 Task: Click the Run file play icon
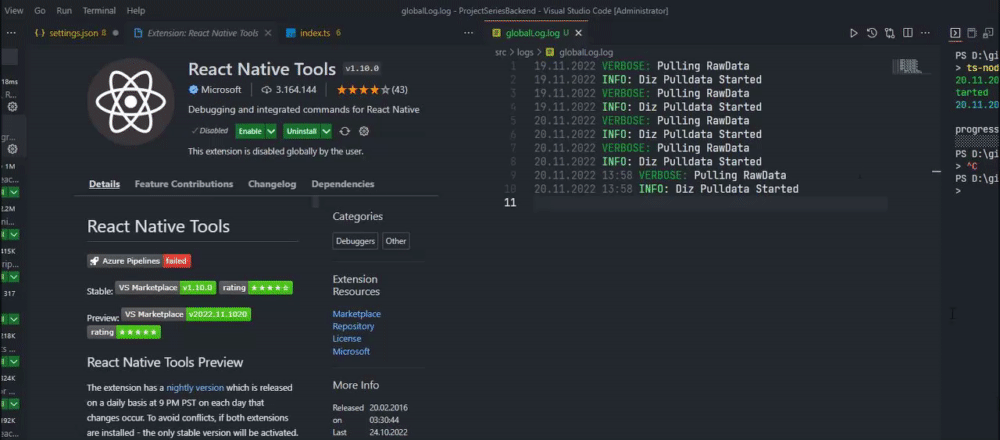854,33
